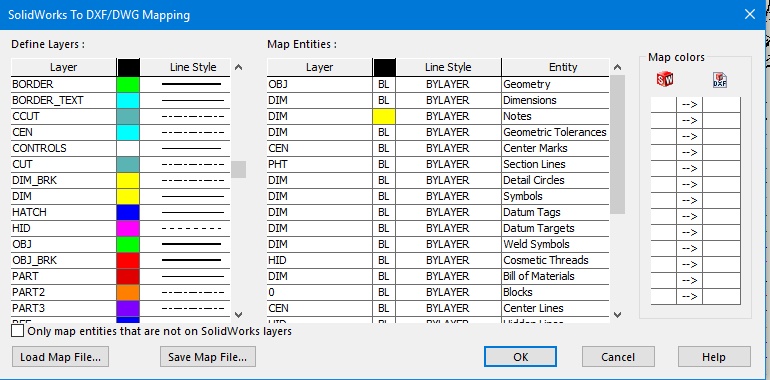Close the SolidWorks To DXF/DWG Mapping dialog
The height and width of the screenshot is (380, 770).
click(x=749, y=14)
